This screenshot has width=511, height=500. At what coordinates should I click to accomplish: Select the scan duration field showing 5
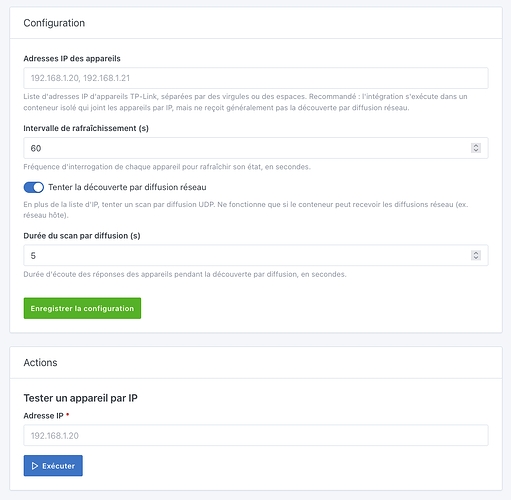[256, 255]
